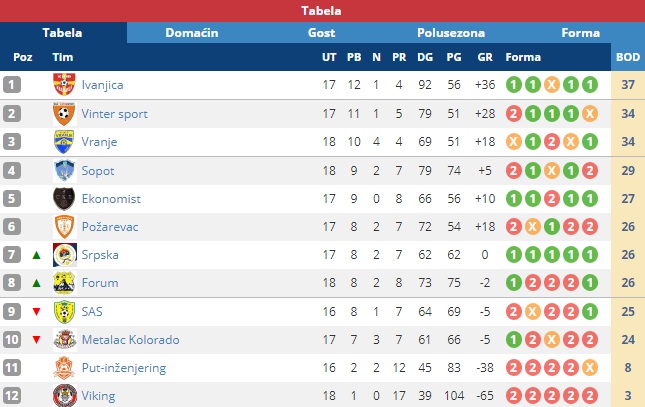Switch to the Domaćin tab
This screenshot has height=407, width=645.
192,33
